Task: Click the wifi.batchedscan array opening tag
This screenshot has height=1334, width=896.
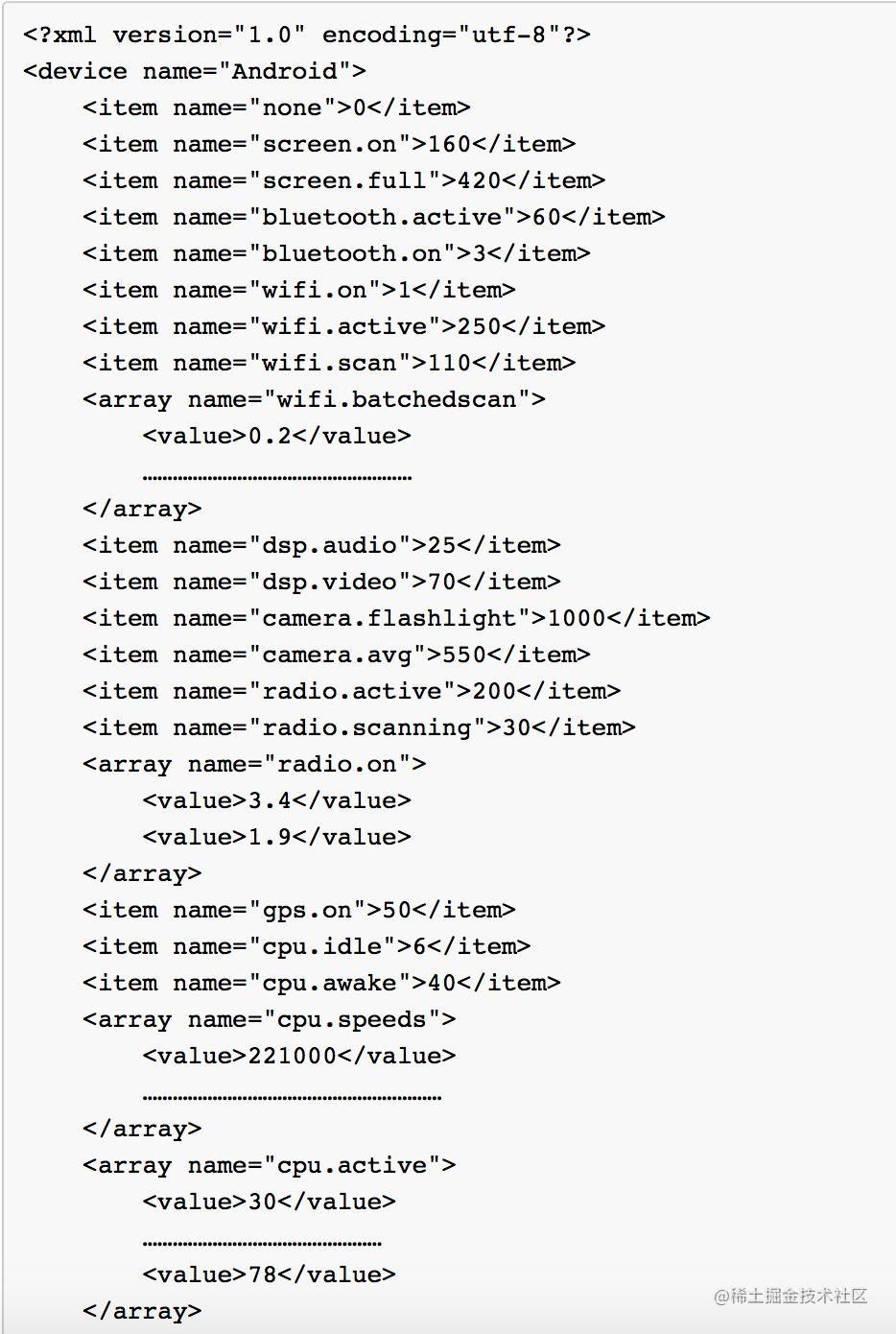Action: [x=315, y=399]
